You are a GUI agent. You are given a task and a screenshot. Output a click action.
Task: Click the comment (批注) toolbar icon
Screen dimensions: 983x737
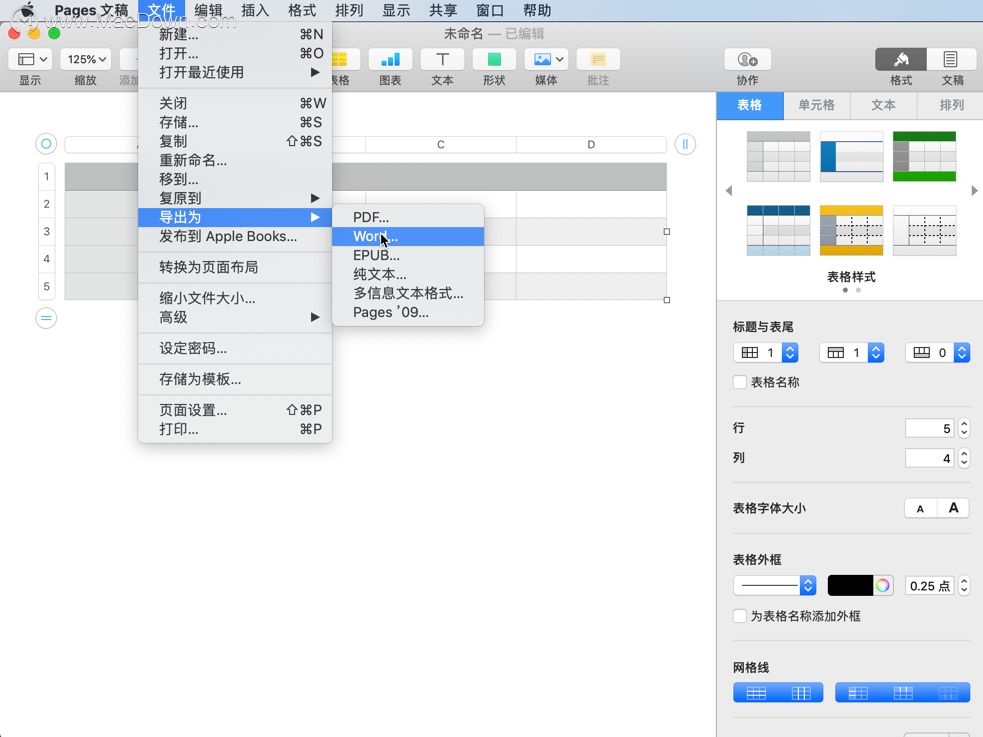(x=598, y=60)
